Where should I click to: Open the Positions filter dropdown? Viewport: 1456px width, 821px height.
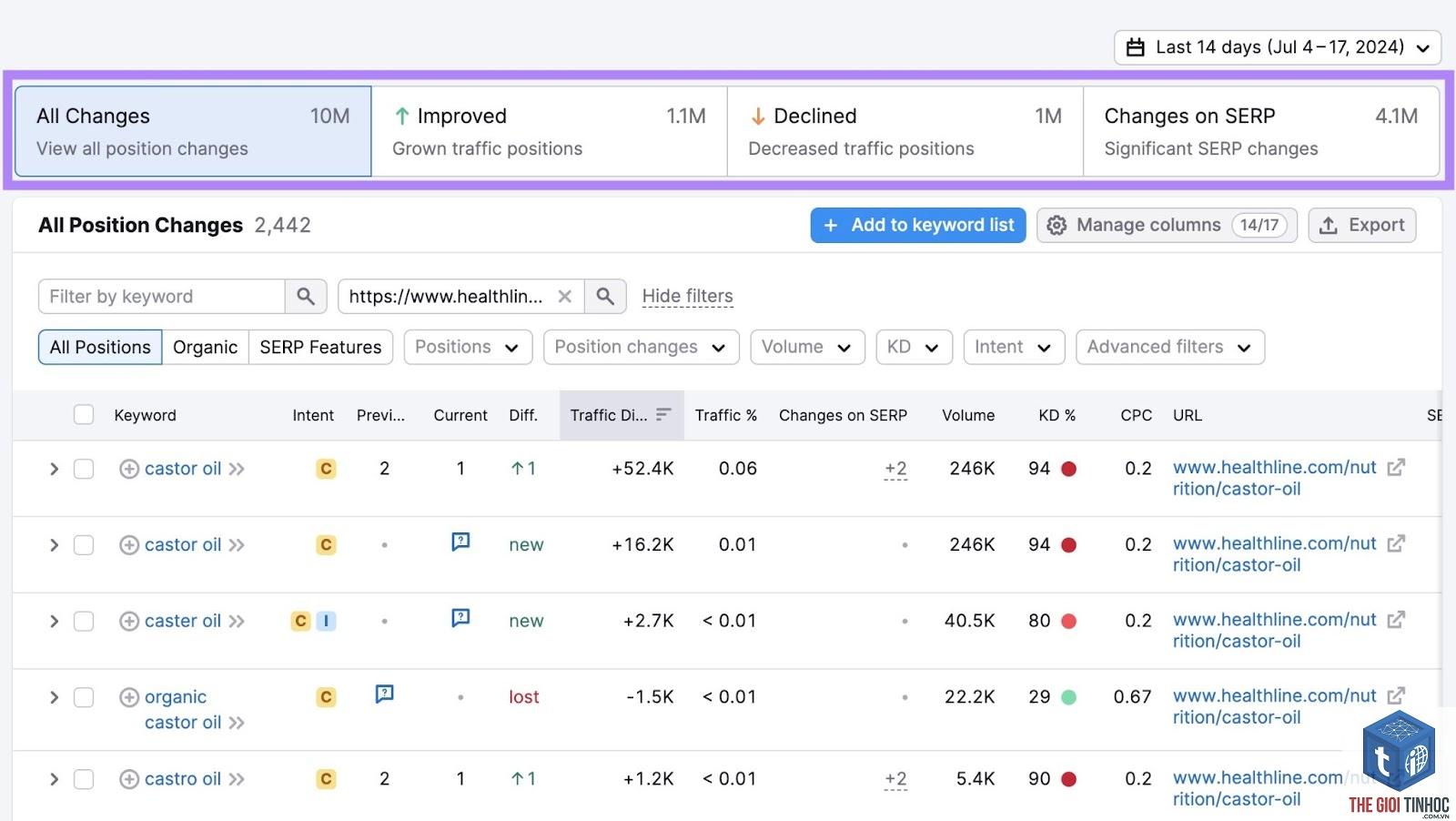click(468, 347)
